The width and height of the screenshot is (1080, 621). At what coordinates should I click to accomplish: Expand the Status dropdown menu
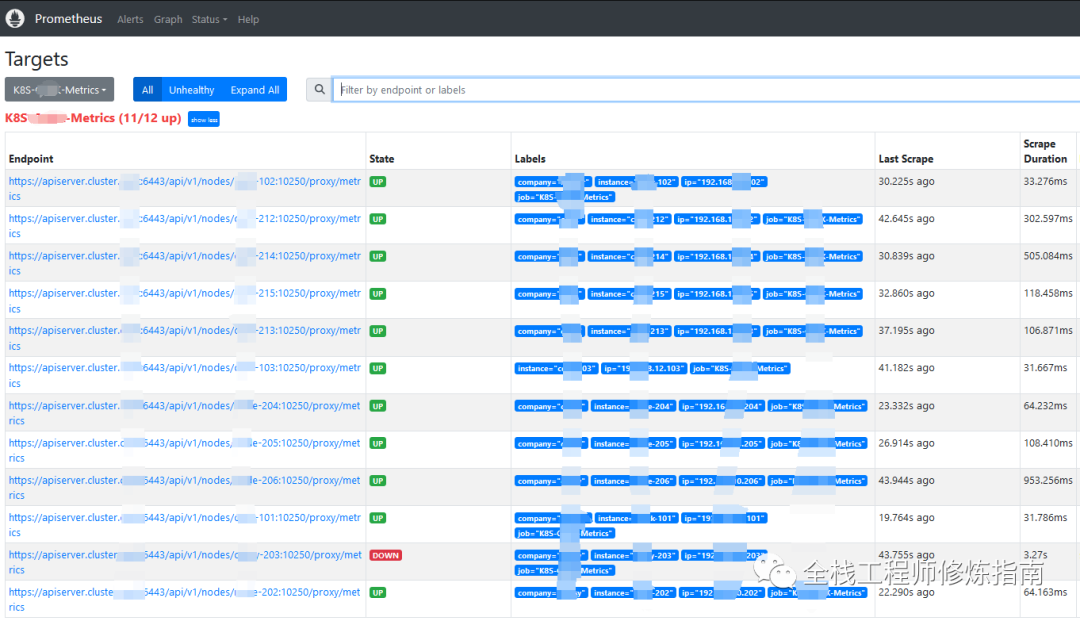(x=209, y=19)
